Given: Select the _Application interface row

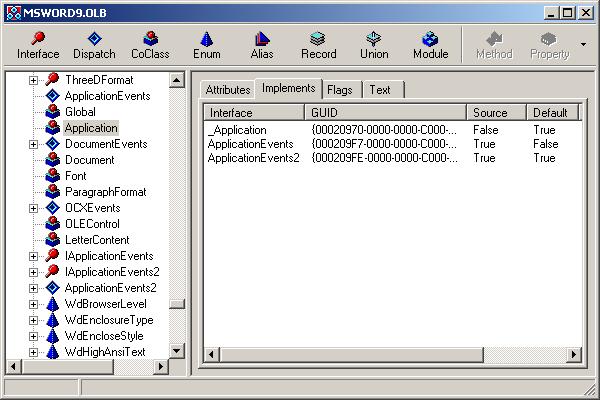Looking at the screenshot, I should [x=393, y=130].
